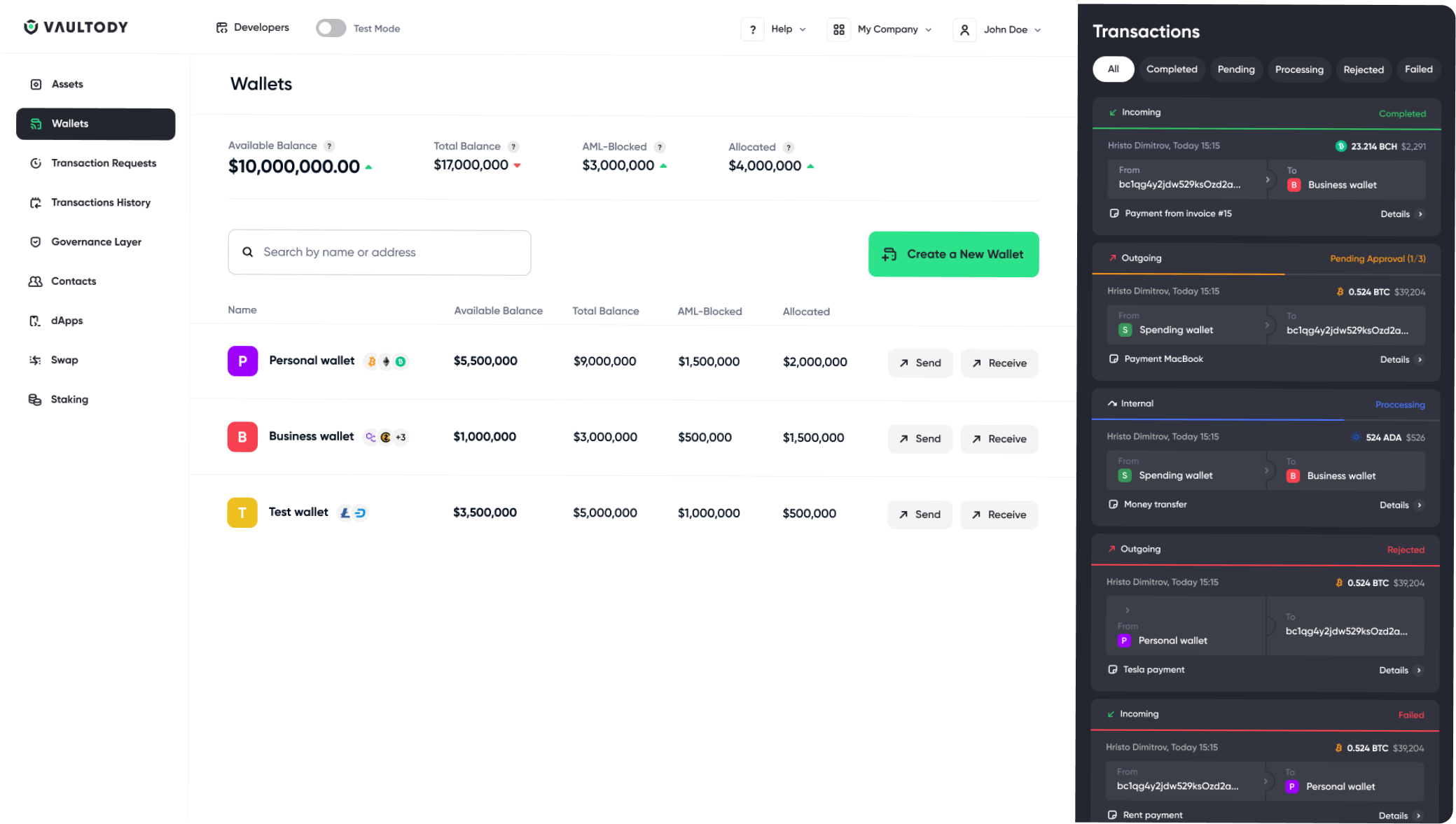Send from Test wallet
The image size is (1456, 824).
pos(920,515)
